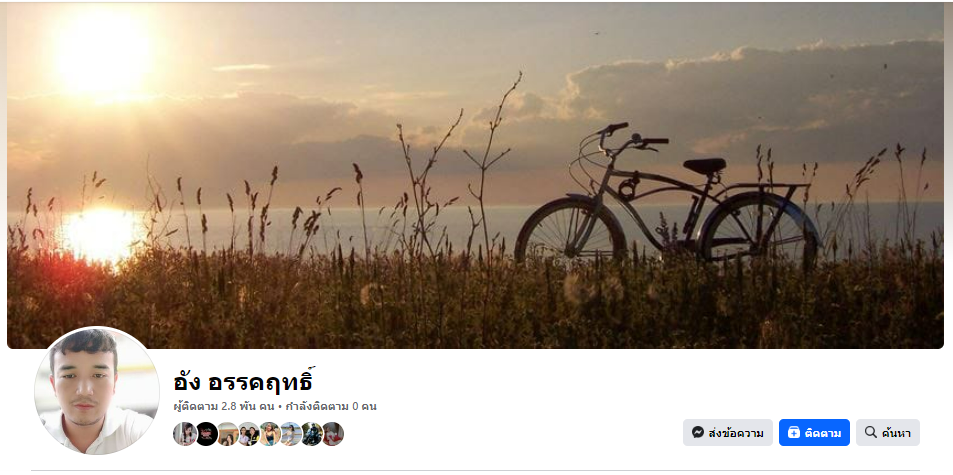
Task: Click the bicycle silhouette in cover photo
Action: (667, 194)
